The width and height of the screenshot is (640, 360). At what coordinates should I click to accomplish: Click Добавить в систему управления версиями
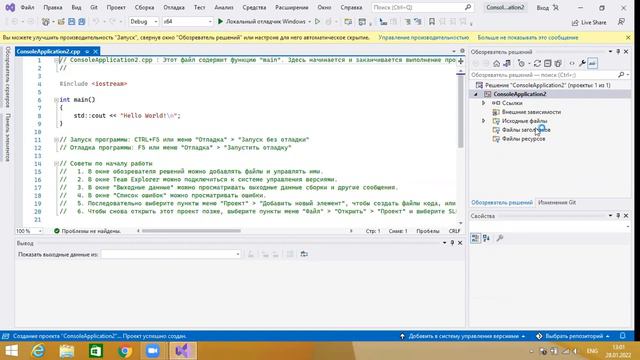point(463,336)
